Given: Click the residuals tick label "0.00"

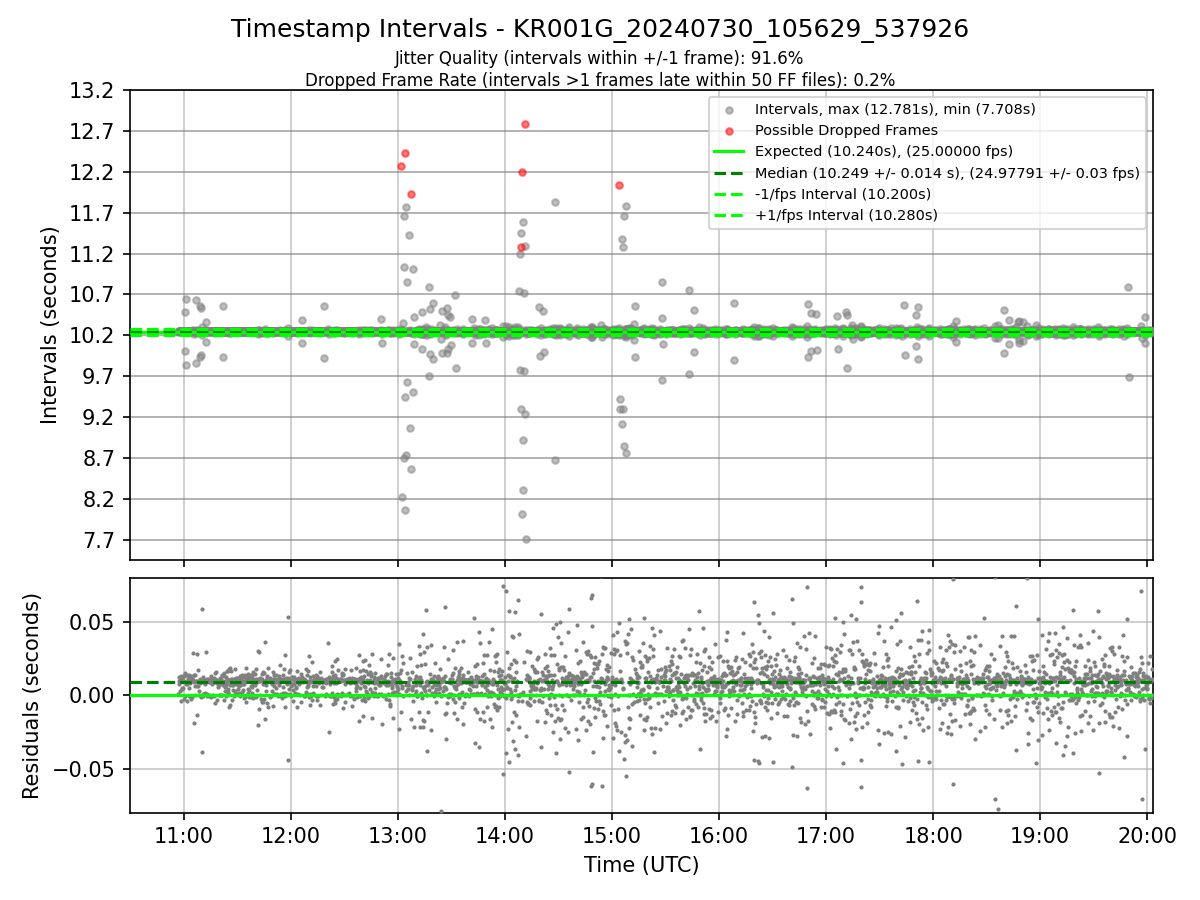Looking at the screenshot, I should click(x=92, y=696).
